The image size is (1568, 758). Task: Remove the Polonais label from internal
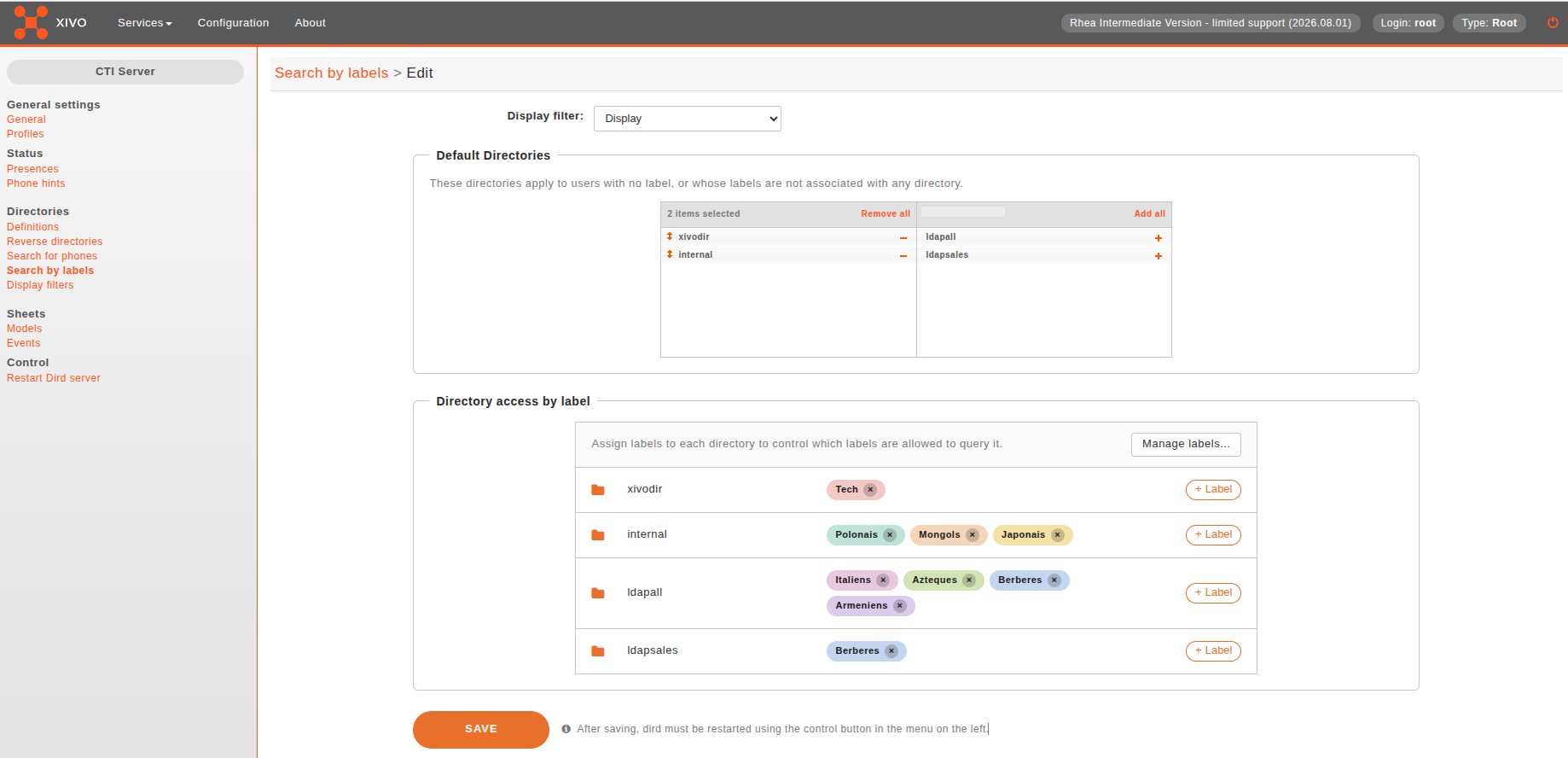point(890,535)
